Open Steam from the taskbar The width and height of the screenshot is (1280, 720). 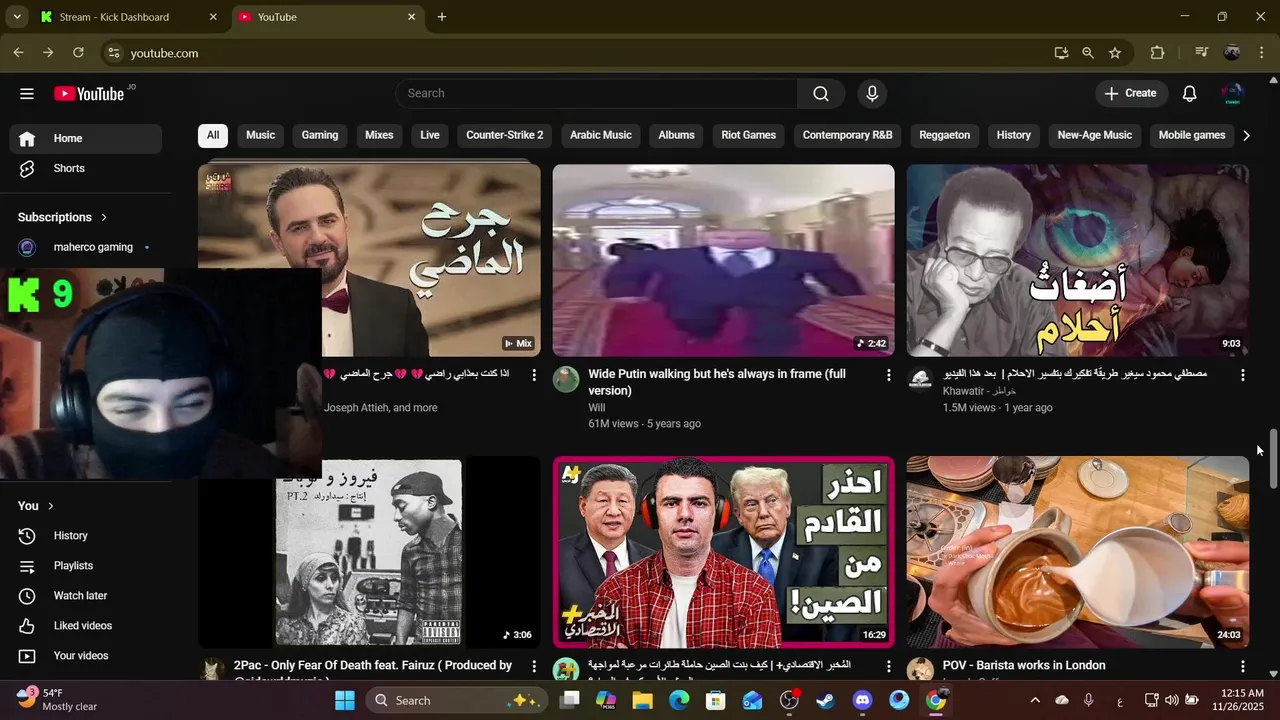pos(825,700)
